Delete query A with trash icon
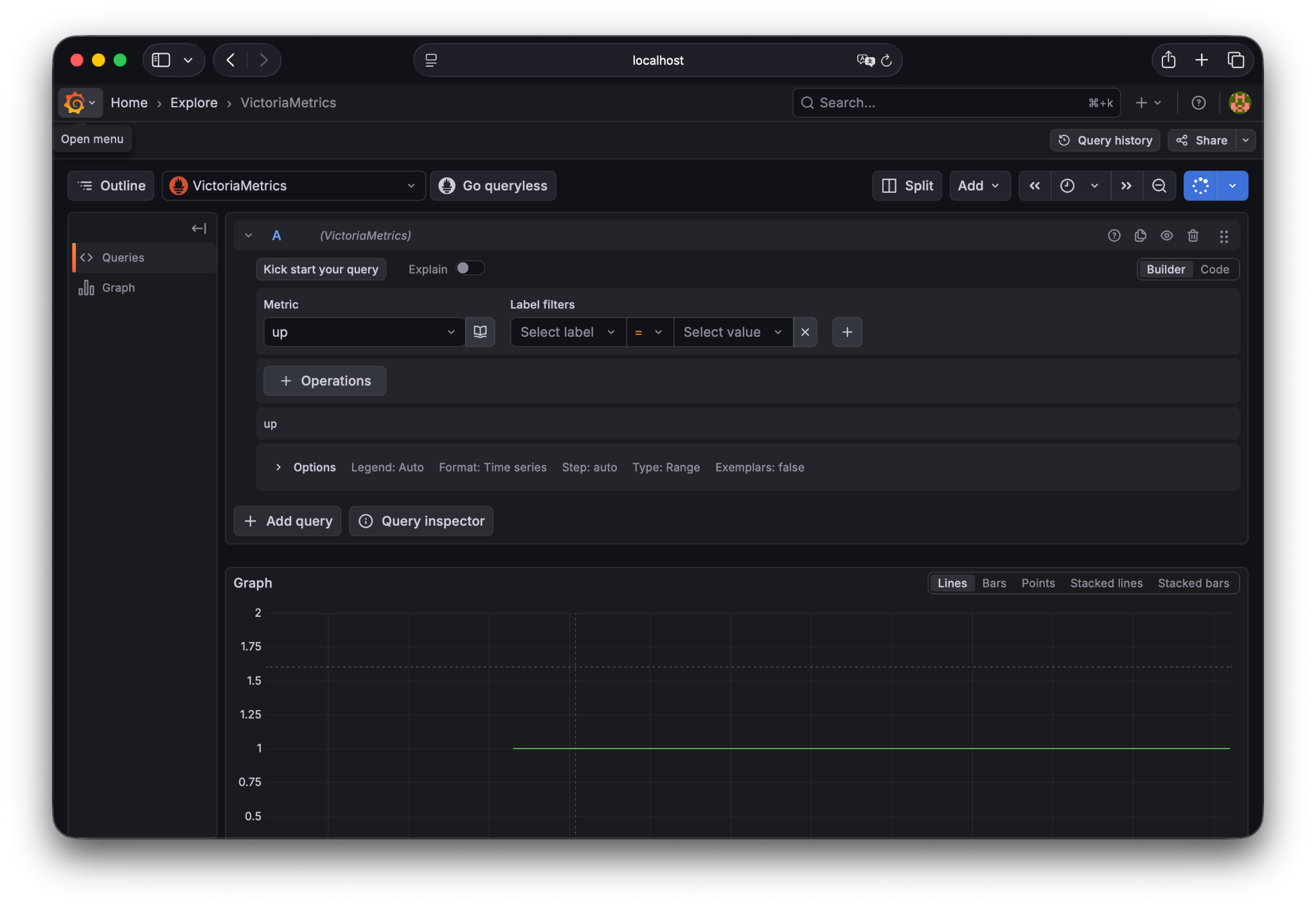This screenshot has width=1316, height=908. point(1193,236)
